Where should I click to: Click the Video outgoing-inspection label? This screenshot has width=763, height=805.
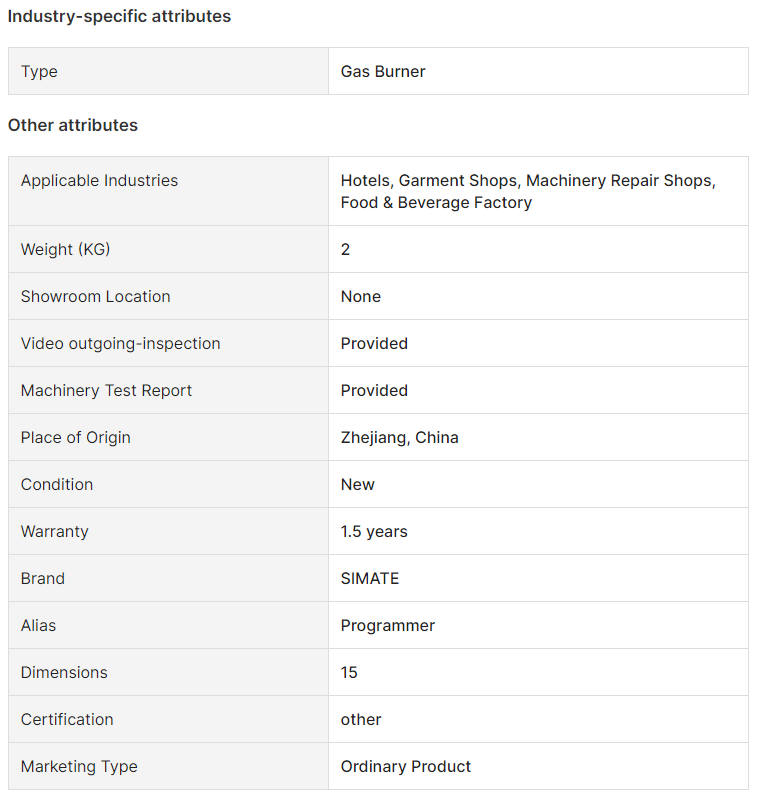click(121, 343)
